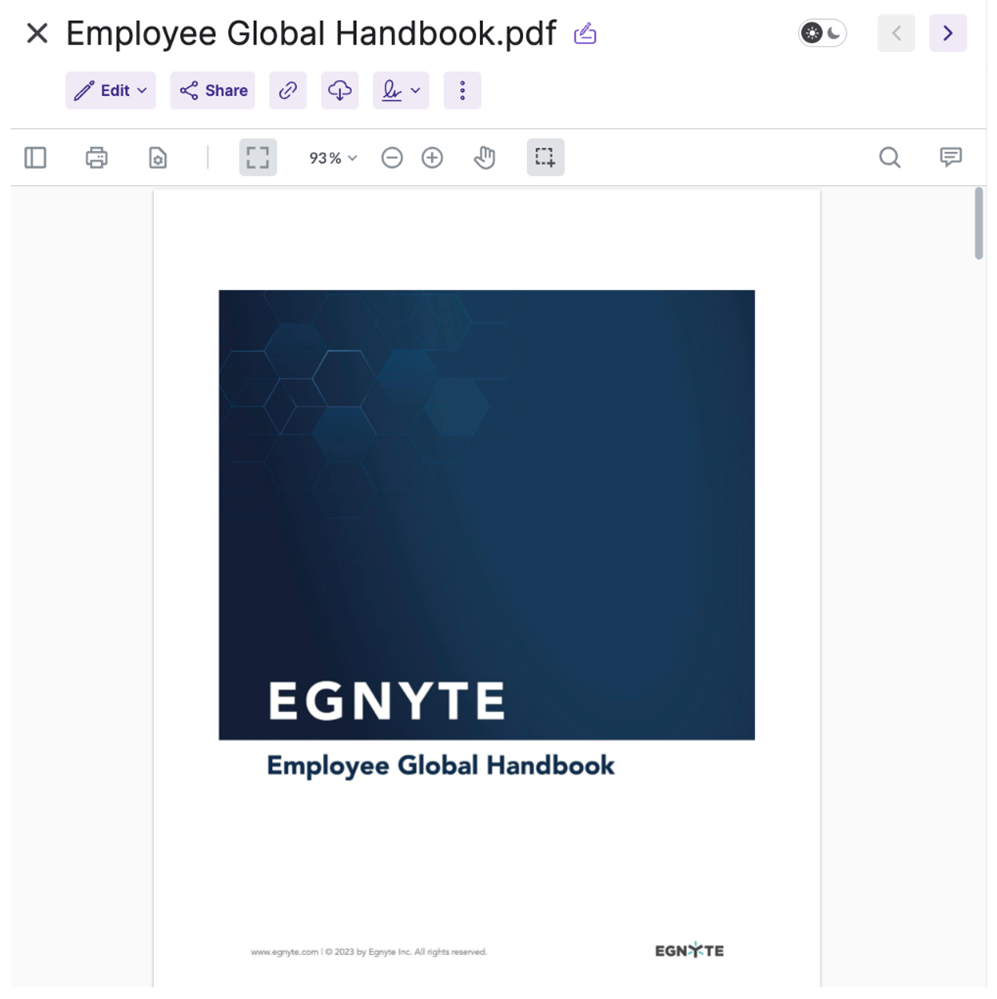Viewport: 997px width, 999px height.
Task: Select the marquee selection tool
Action: coord(545,157)
